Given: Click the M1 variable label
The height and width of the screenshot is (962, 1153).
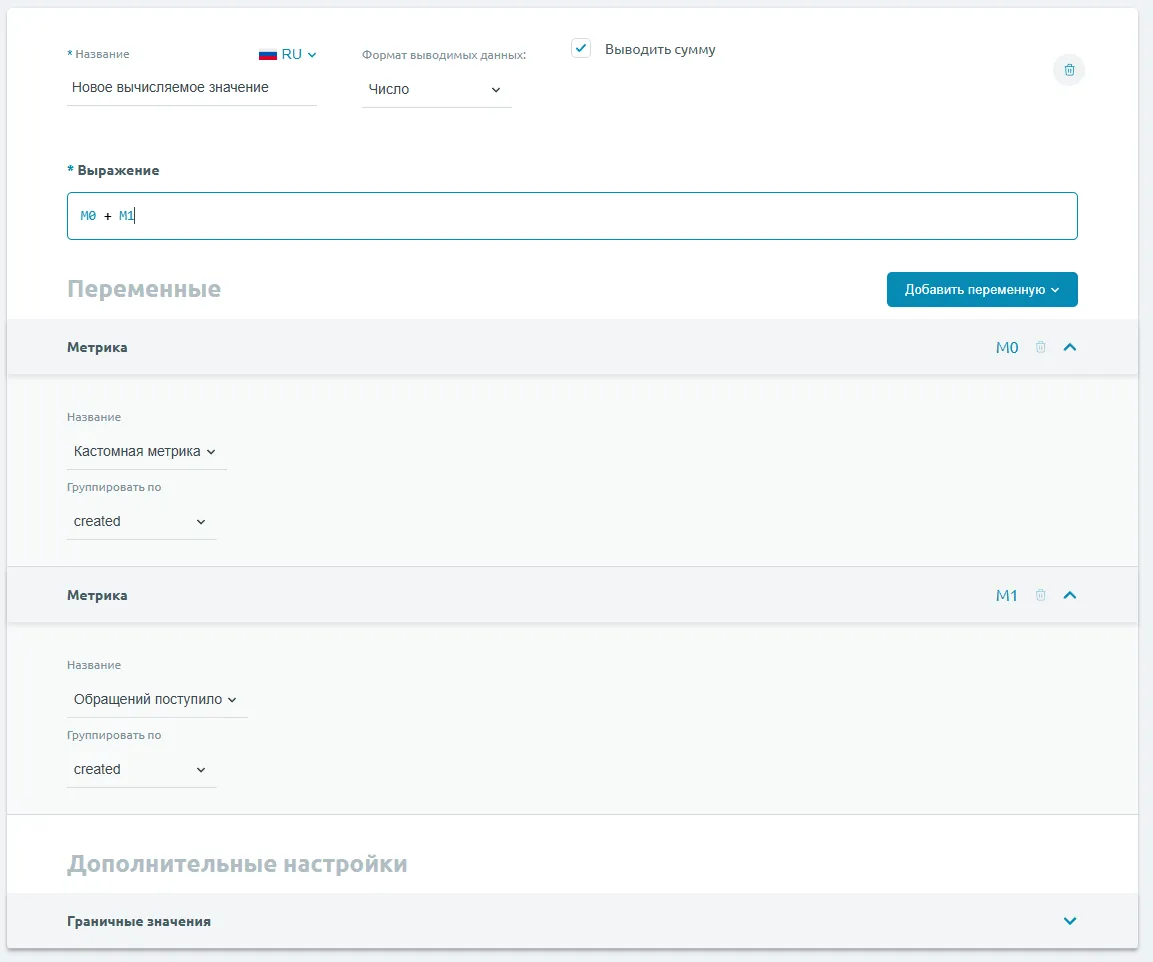Looking at the screenshot, I should point(1006,596).
